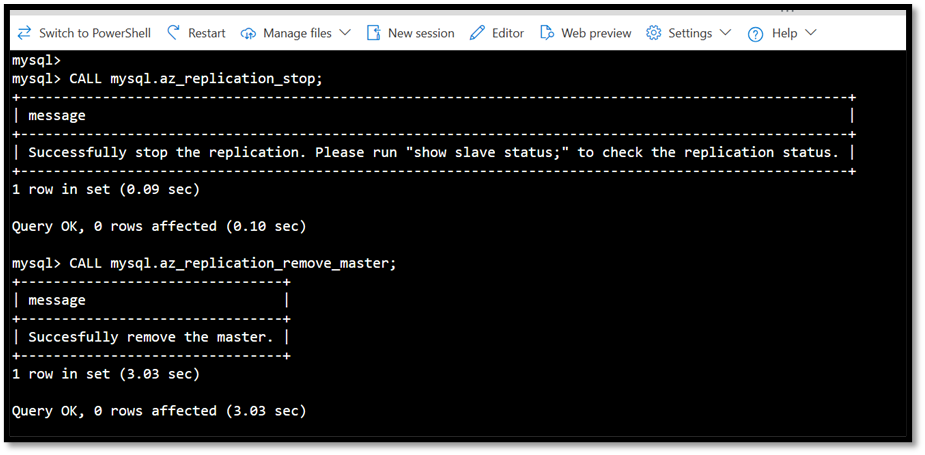Viewport: 925px width, 455px height.
Task: Click the Help question mark icon
Action: pos(756,34)
